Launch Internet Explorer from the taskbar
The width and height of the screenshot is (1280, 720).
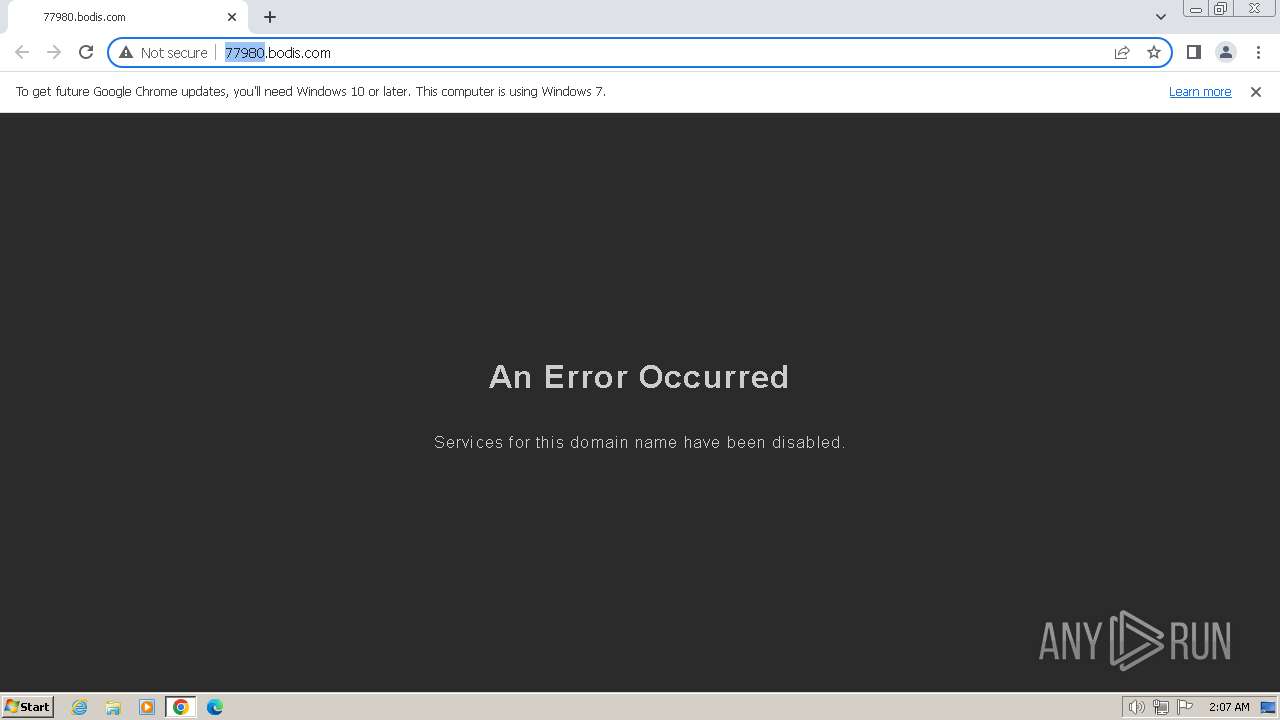point(79,707)
